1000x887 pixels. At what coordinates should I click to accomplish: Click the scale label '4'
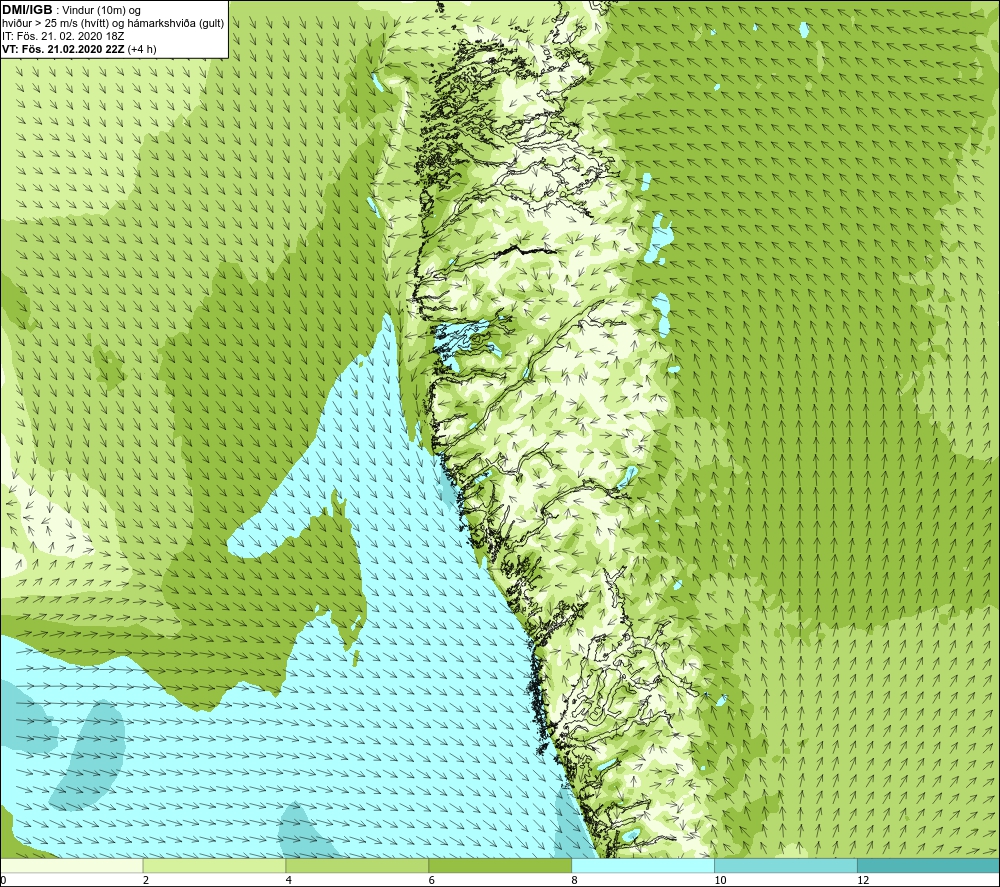click(289, 881)
